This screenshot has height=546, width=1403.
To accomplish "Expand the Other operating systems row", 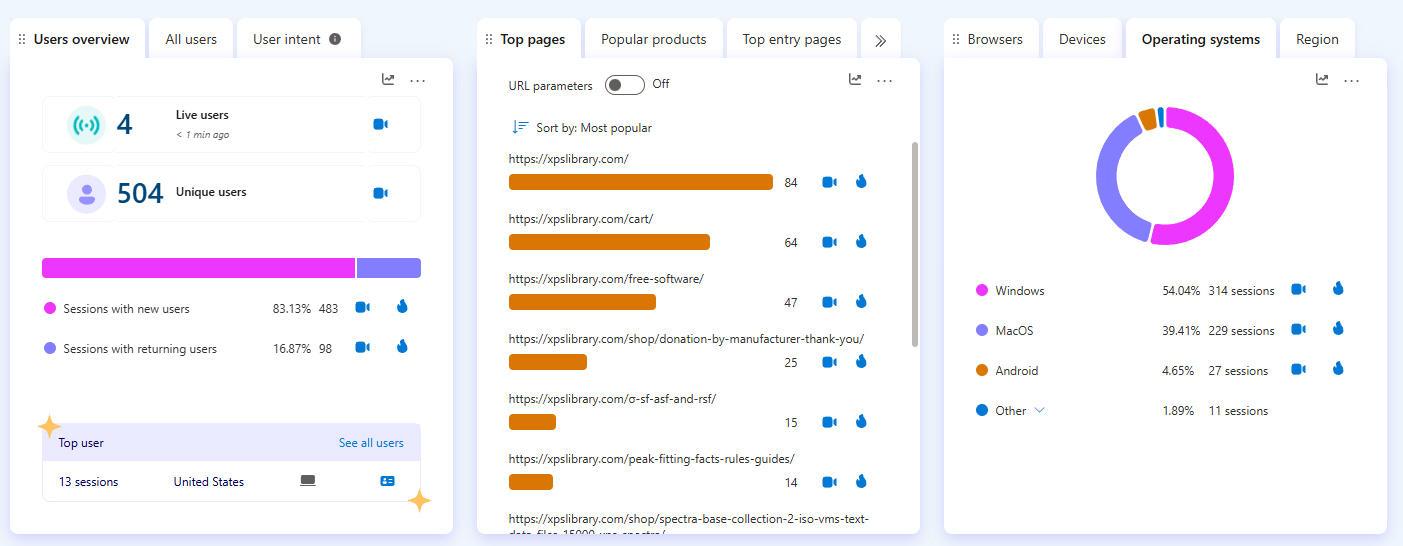I will (x=1039, y=410).
